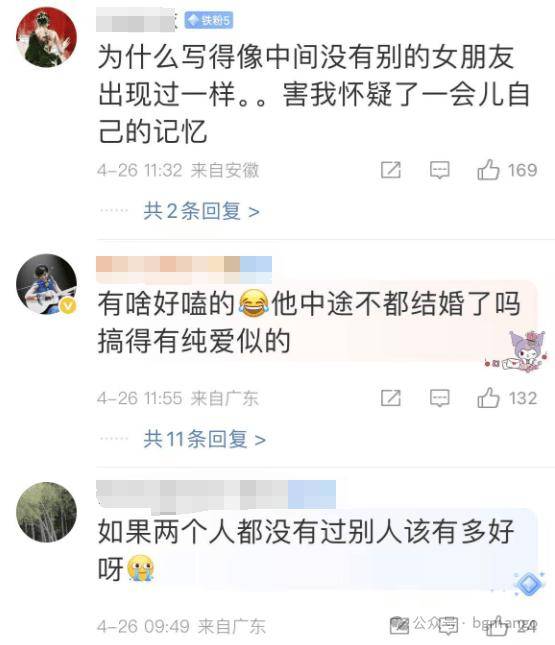Open the red-background avatar of the first commenter
The image size is (555, 645).
click(46, 37)
